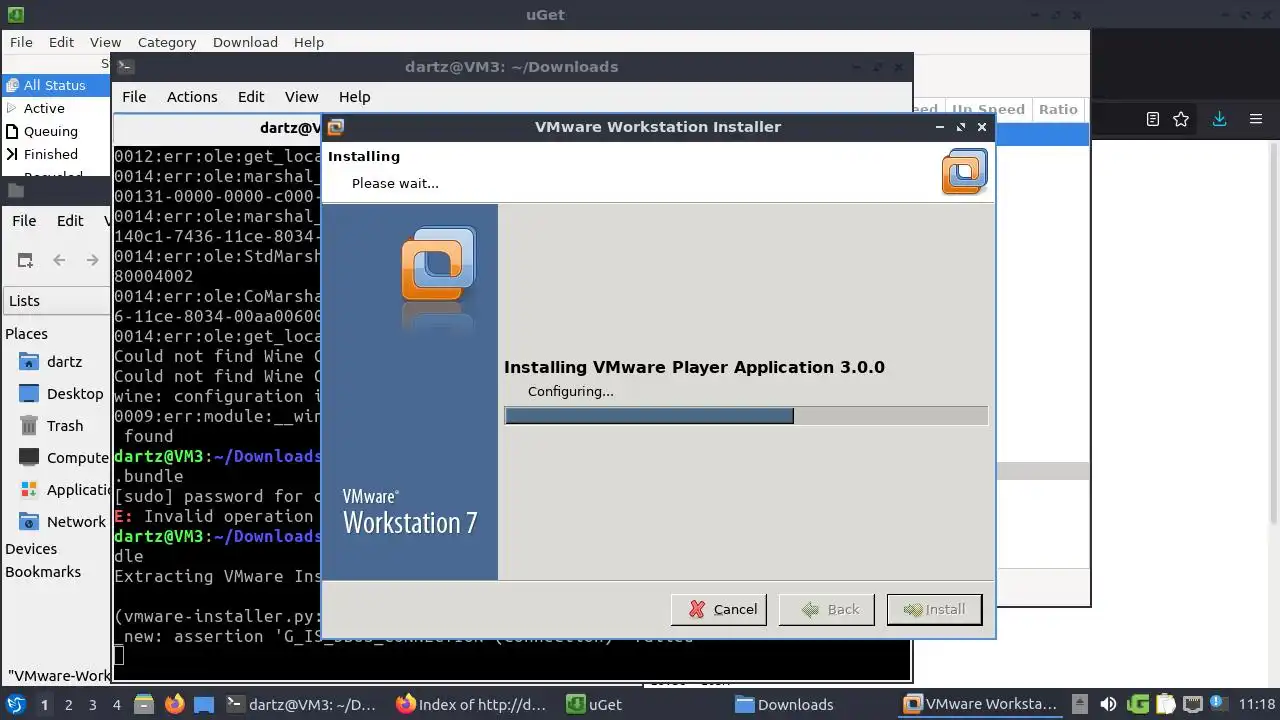The width and height of the screenshot is (1280, 720).
Task: Click removable media eject tray icon
Action: point(1080,704)
